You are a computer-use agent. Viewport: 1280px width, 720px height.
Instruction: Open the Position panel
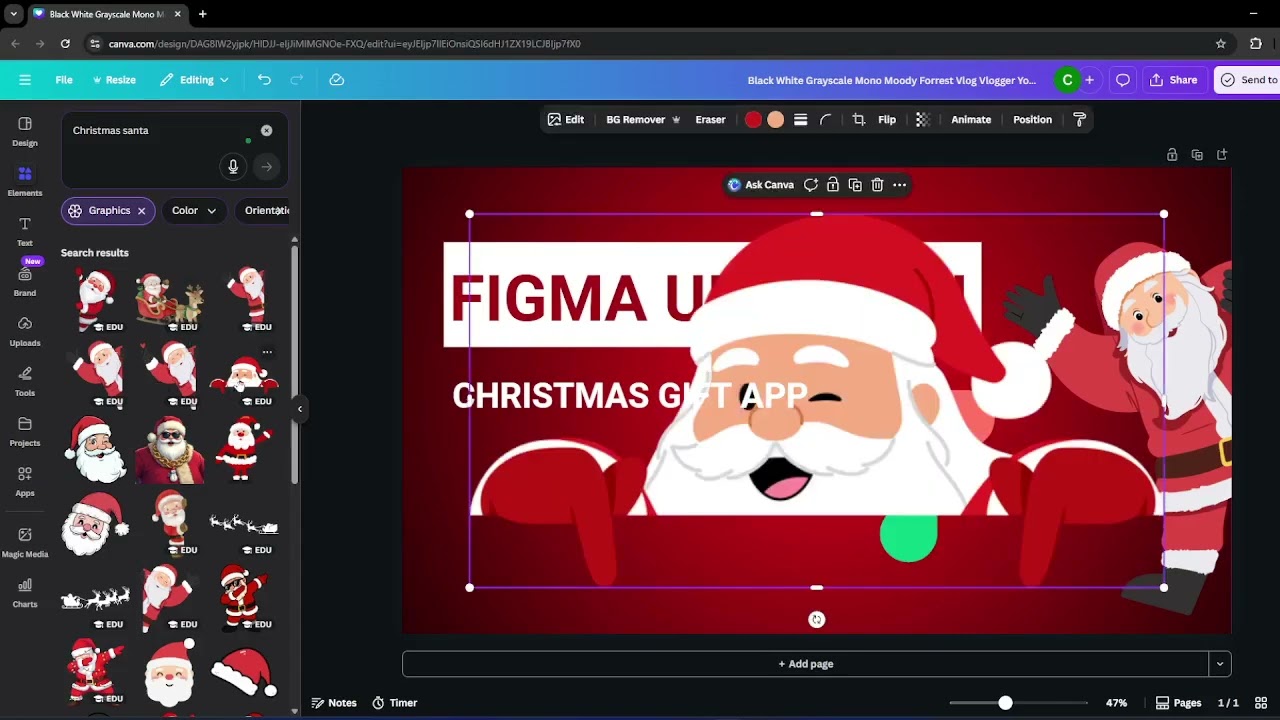[1032, 120]
